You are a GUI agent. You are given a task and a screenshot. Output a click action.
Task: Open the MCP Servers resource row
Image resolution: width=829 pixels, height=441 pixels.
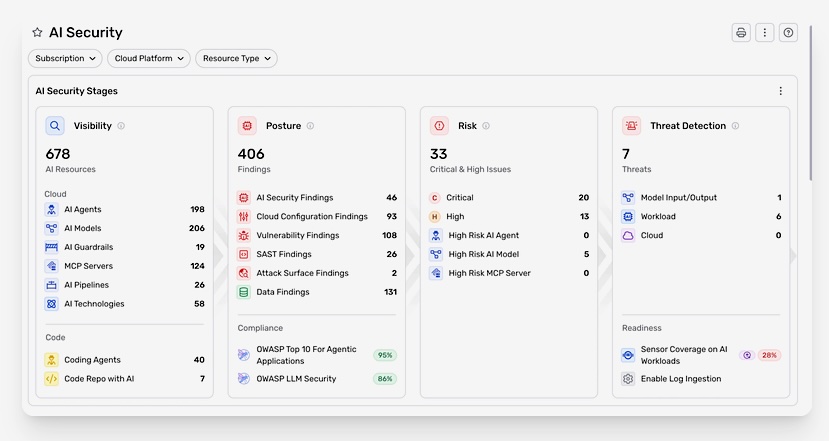coord(125,266)
